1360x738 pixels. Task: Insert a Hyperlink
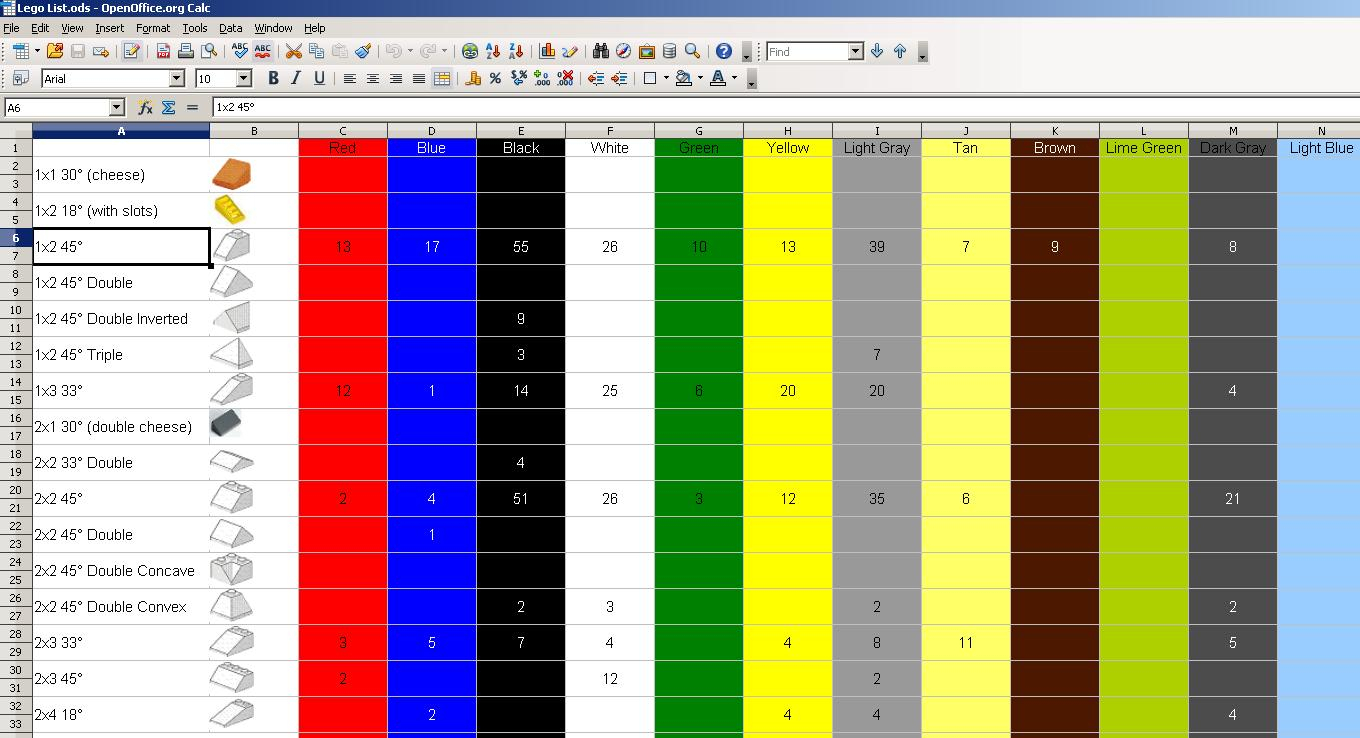pyautogui.click(x=470, y=51)
